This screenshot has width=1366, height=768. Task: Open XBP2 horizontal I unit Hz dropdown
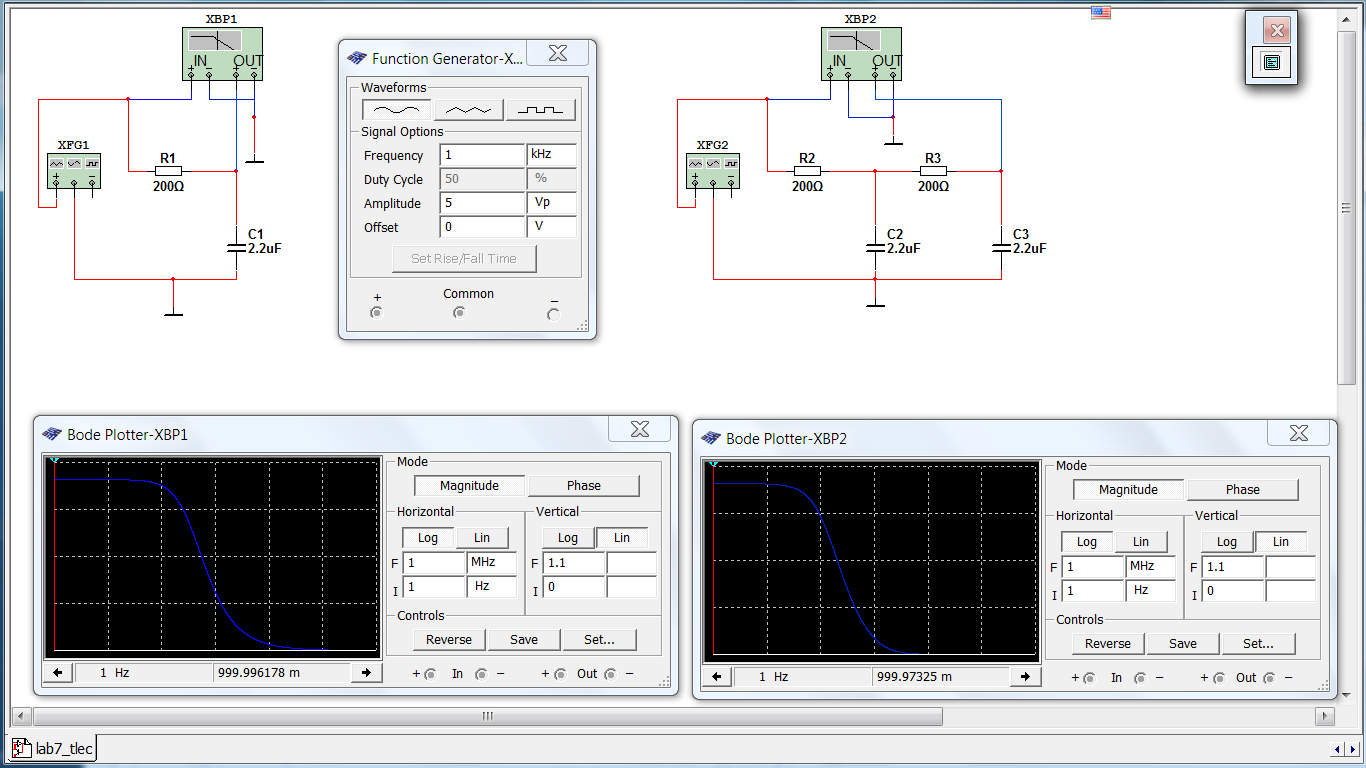point(1151,591)
